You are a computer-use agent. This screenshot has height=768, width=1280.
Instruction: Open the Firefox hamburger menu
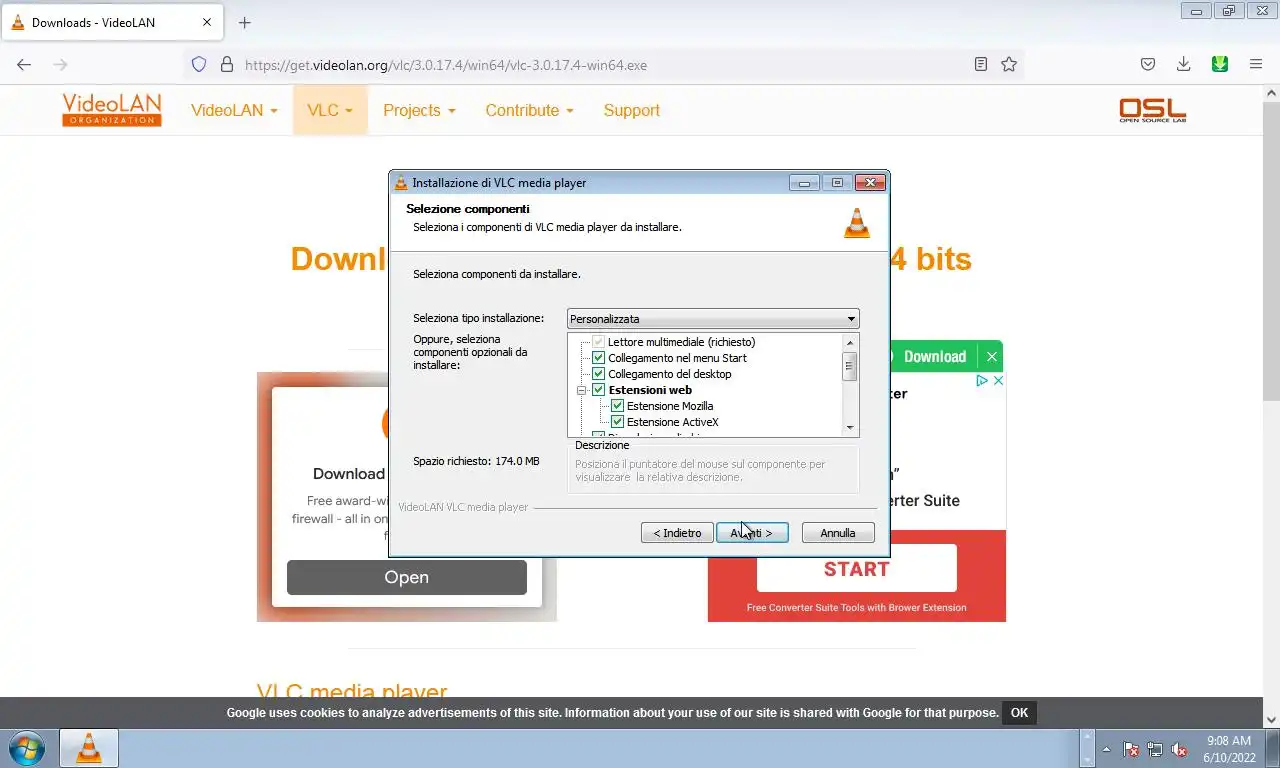tap(1256, 64)
